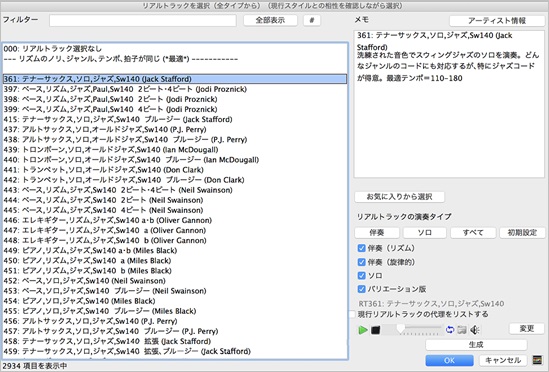Viewport: 549px width, 372px height.
Task: Uncheck 伴奏(旋律的) checkbox
Action: 362,262
